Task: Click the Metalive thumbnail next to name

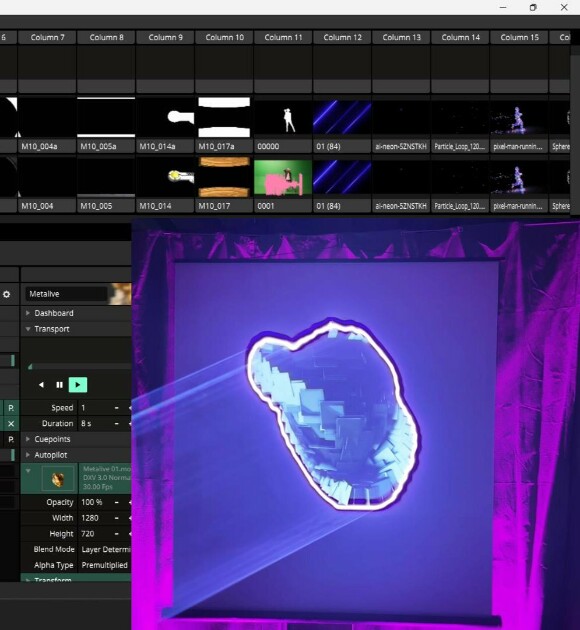Action: (120, 294)
